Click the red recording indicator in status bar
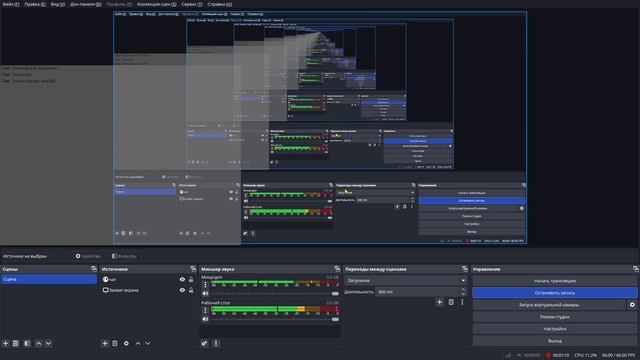 548,355
